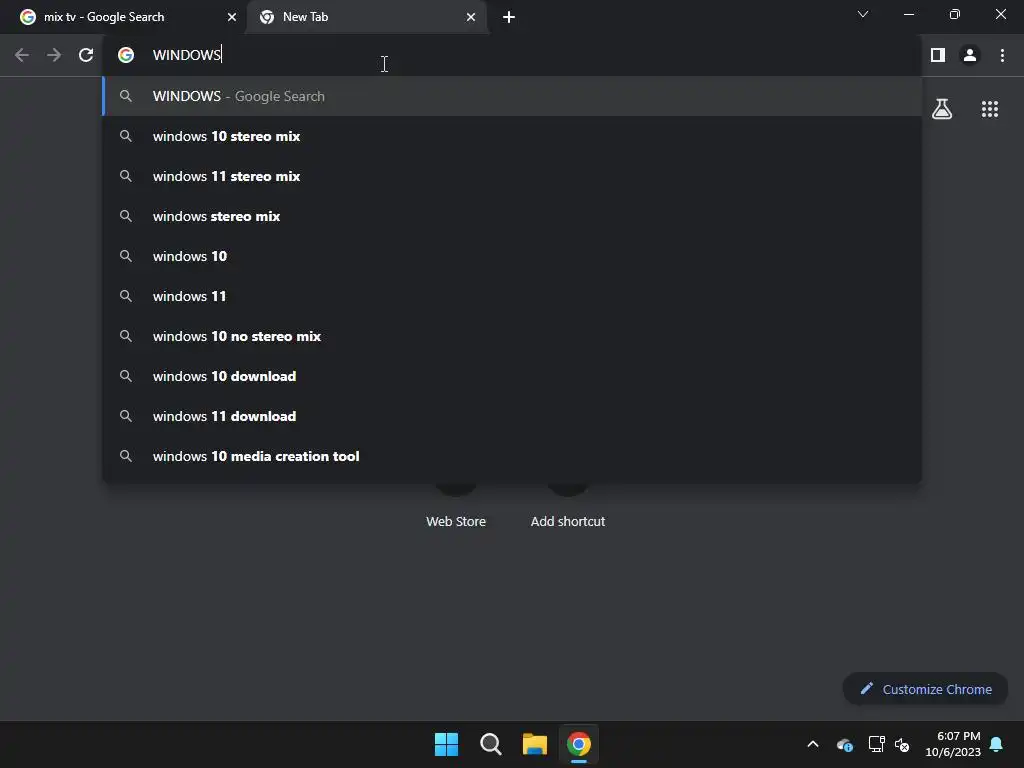Viewport: 1024px width, 768px height.
Task: Click the Chrome icon in the taskbar
Action: (579, 744)
